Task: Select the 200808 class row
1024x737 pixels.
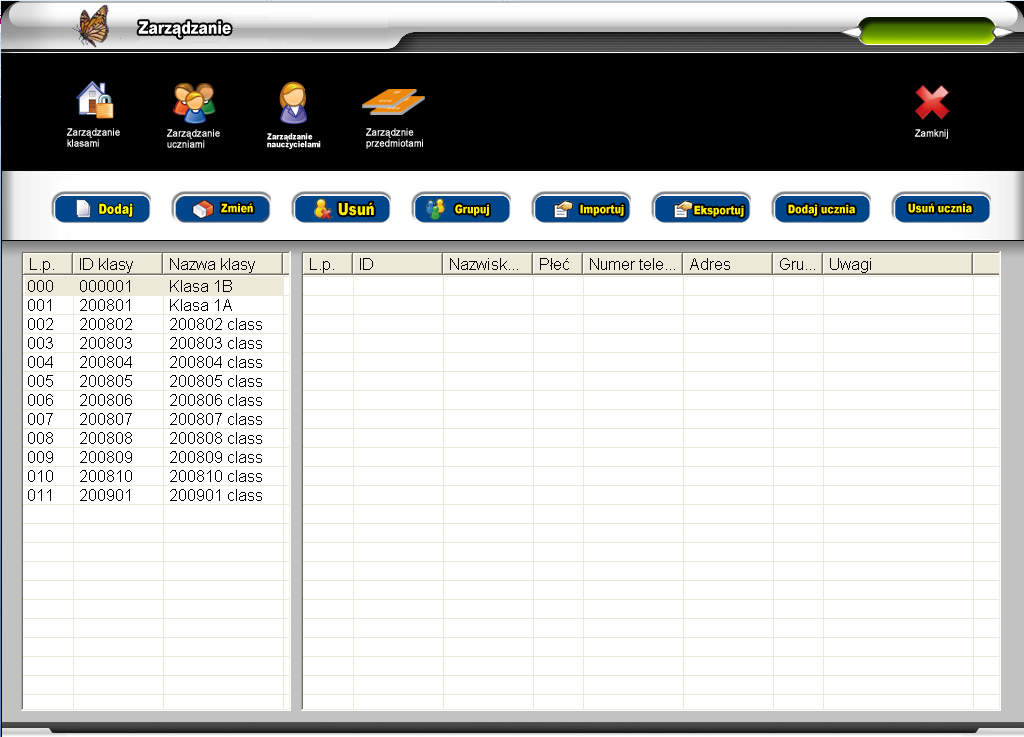Action: click(x=155, y=437)
